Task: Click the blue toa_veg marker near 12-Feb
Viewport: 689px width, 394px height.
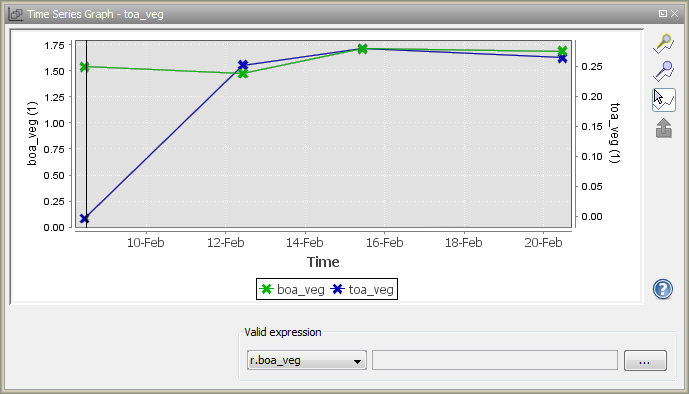Action: pos(243,65)
